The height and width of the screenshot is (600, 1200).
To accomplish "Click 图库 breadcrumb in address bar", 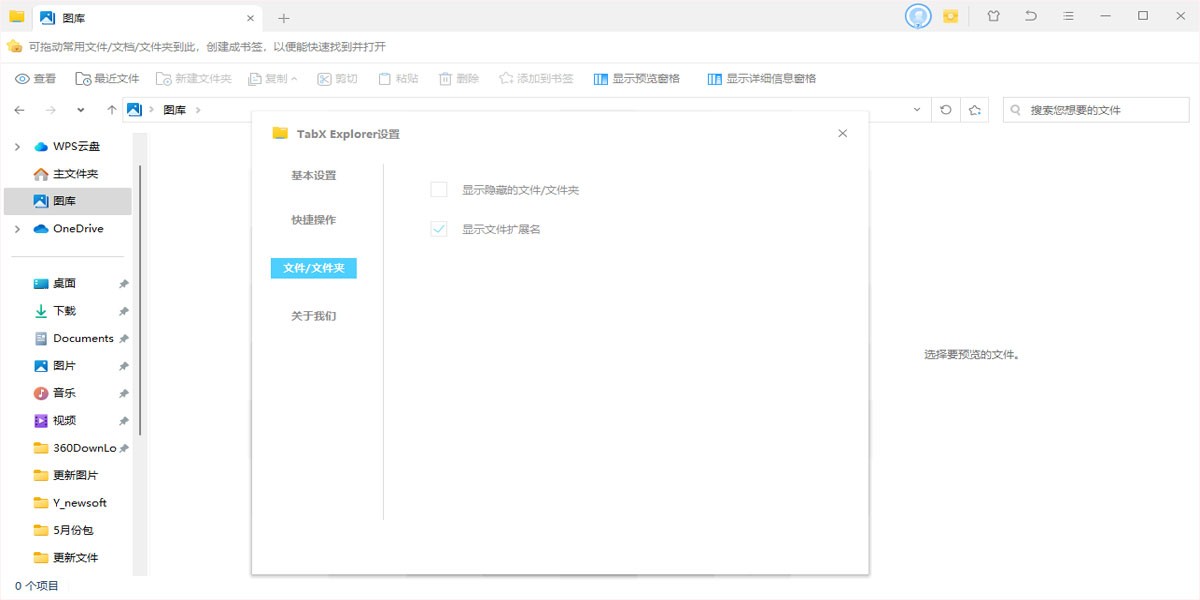I will tap(174, 110).
